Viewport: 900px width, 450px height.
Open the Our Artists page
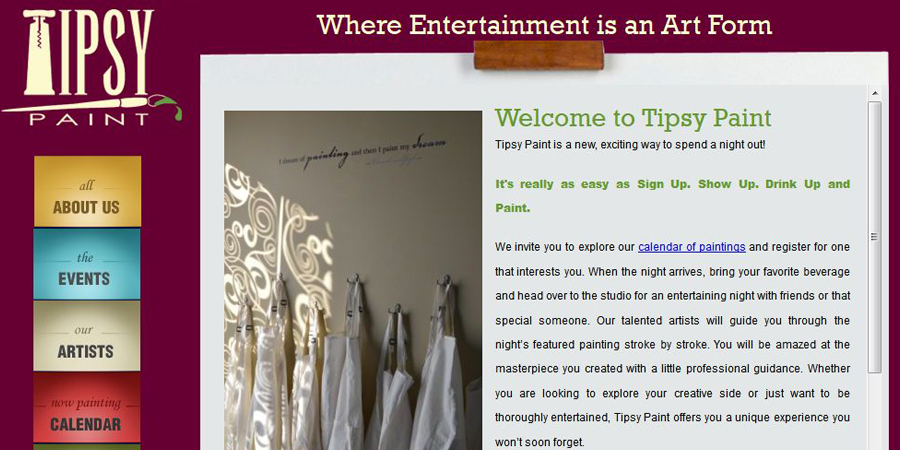click(x=87, y=336)
